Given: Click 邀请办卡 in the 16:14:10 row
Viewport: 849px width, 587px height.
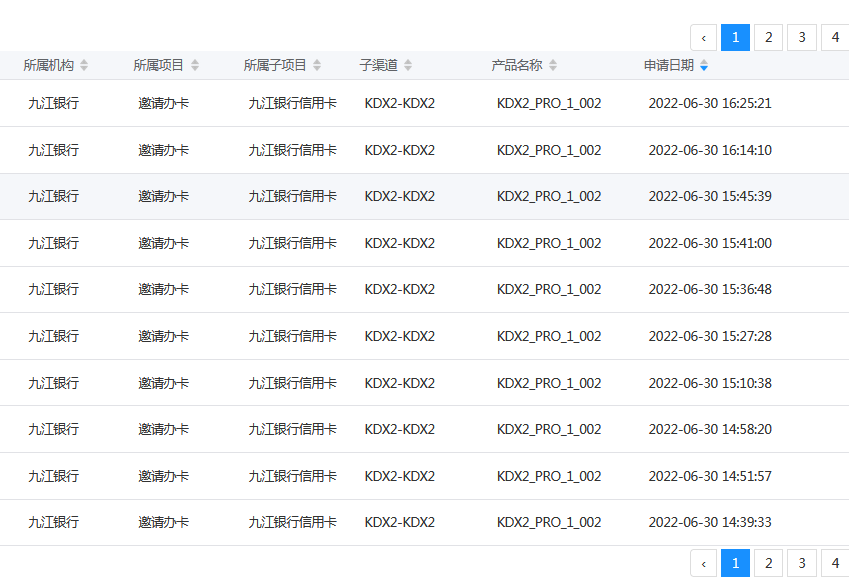Looking at the screenshot, I should (164, 150).
